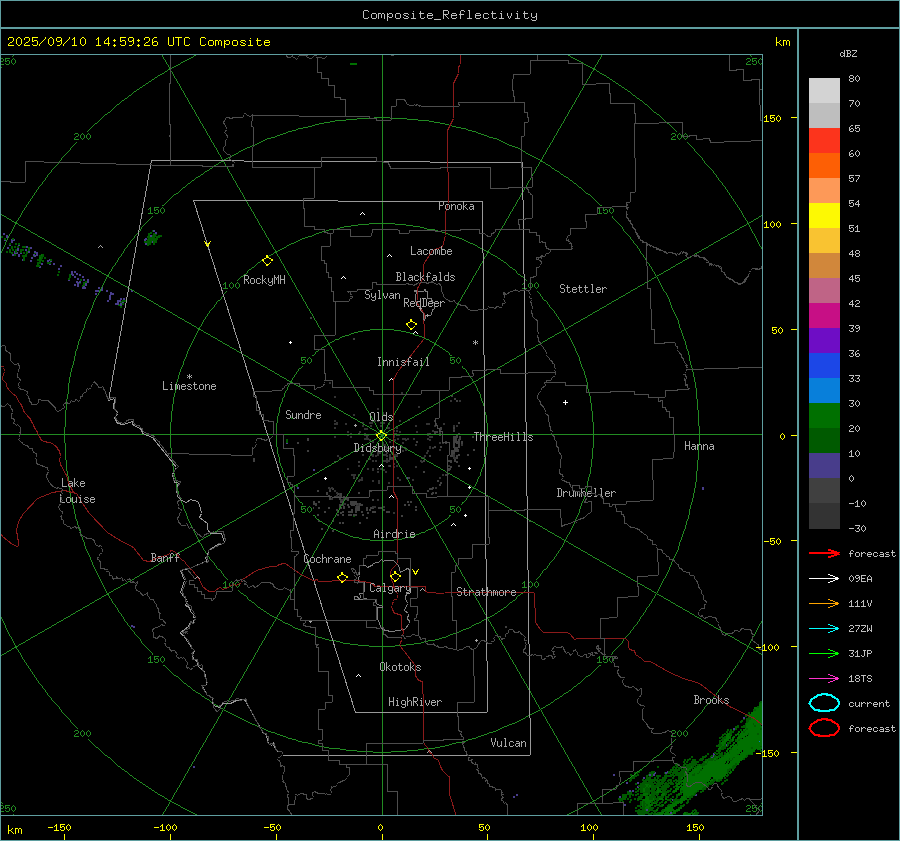Pick the magenta swatch between 42 and 39
The width and height of the screenshot is (900, 841).
tap(824, 316)
